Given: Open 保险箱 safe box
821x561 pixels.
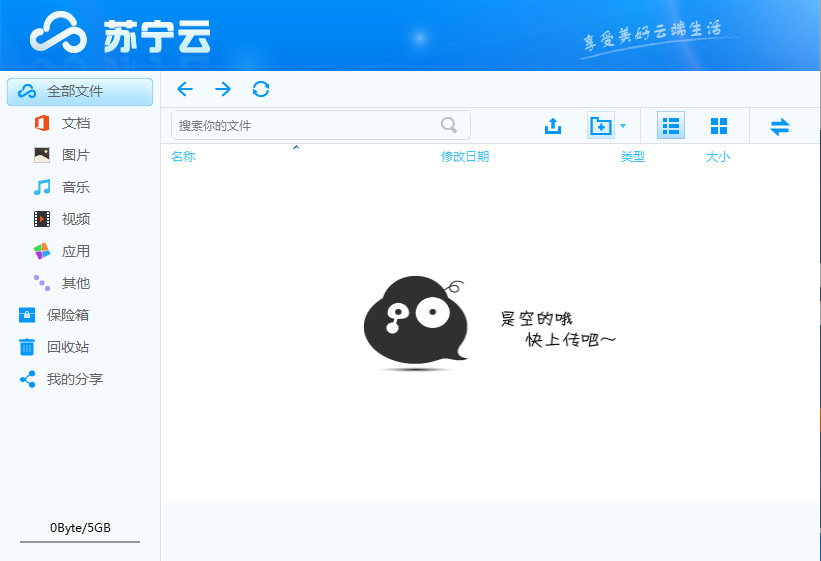Looking at the screenshot, I should coord(68,315).
